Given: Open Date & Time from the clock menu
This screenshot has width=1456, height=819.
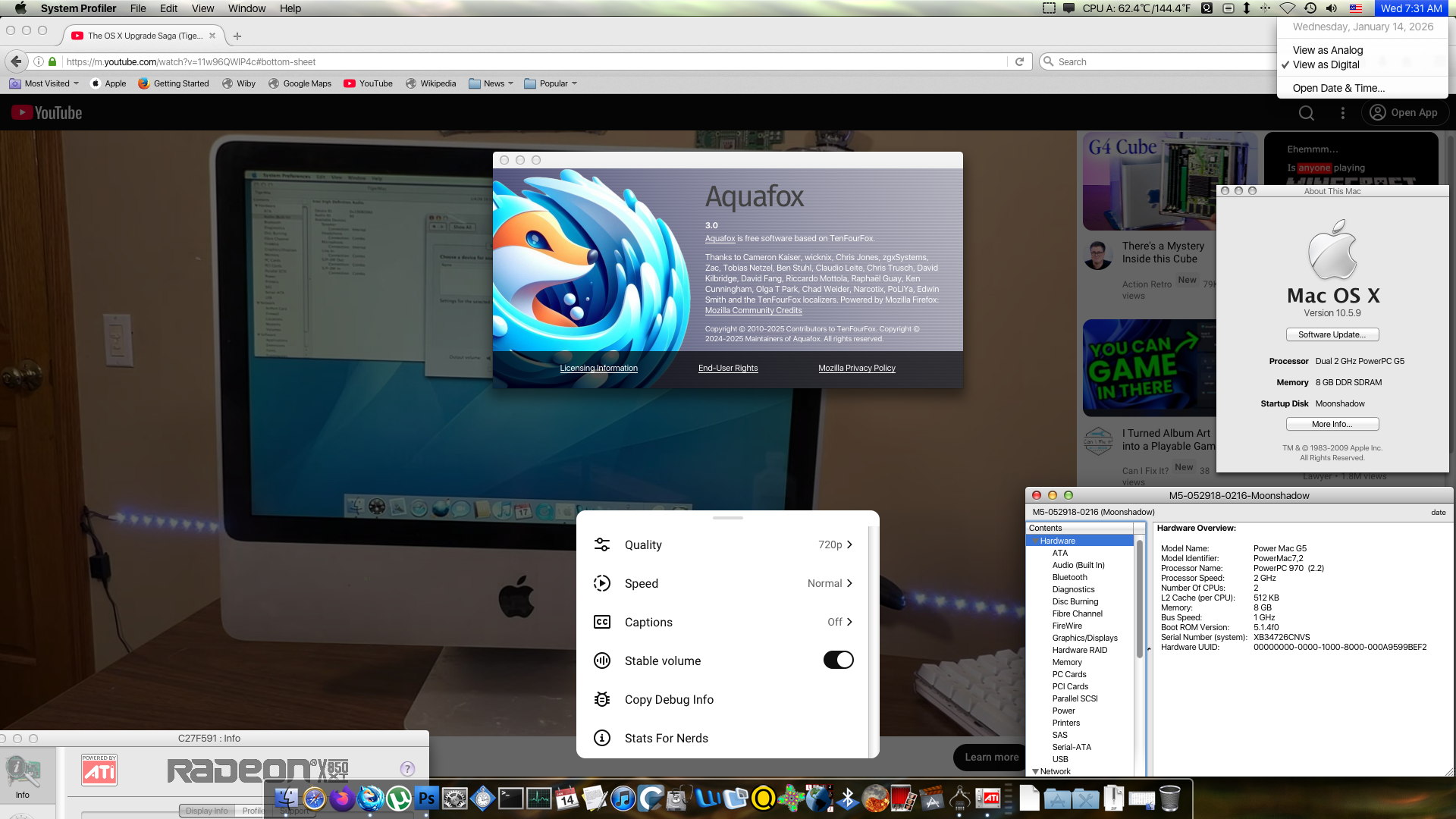Looking at the screenshot, I should (1339, 88).
